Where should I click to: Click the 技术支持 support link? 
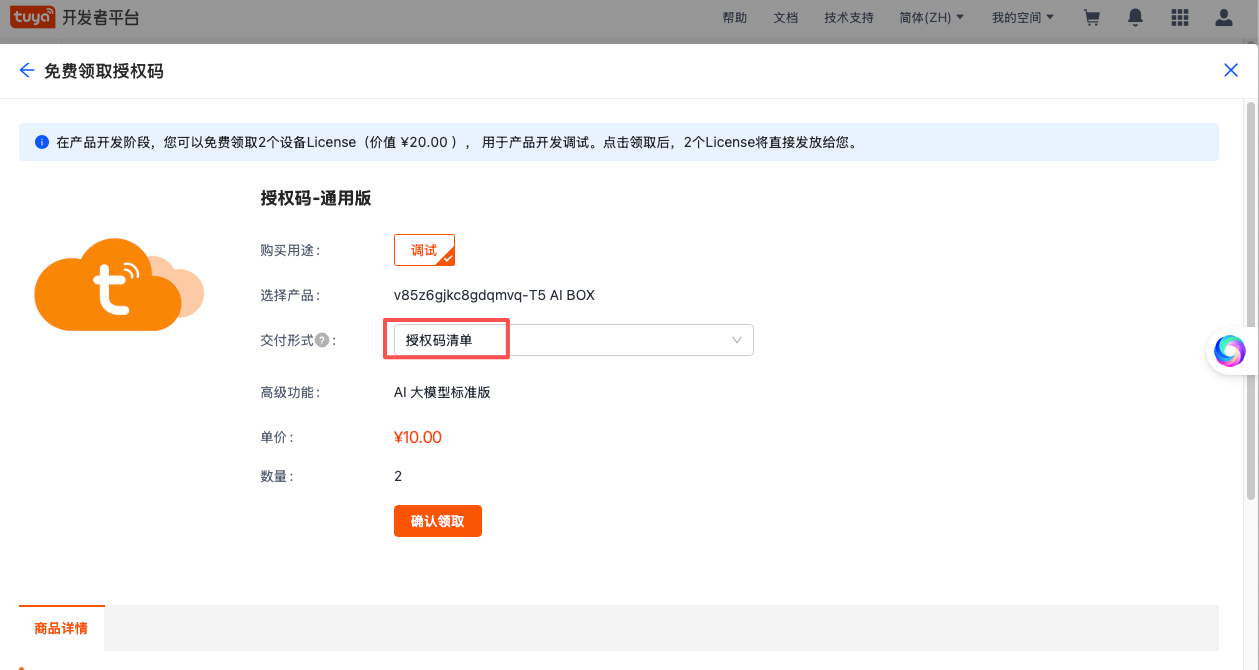848,17
